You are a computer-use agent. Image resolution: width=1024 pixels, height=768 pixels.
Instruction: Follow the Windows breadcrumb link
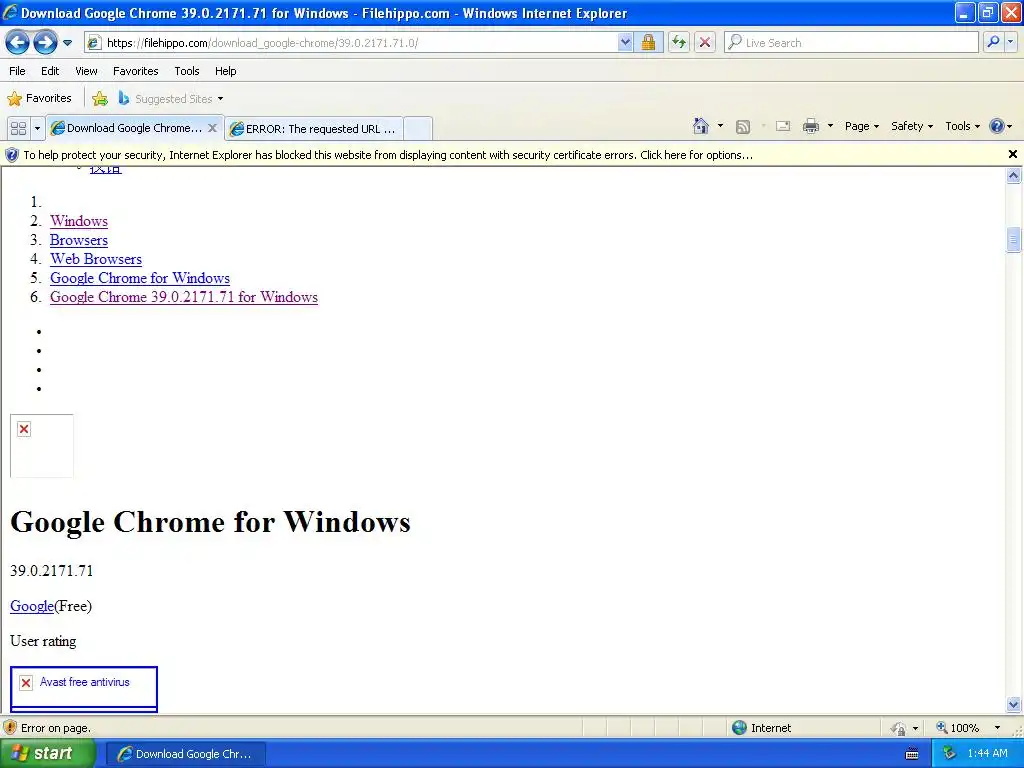[79, 221]
